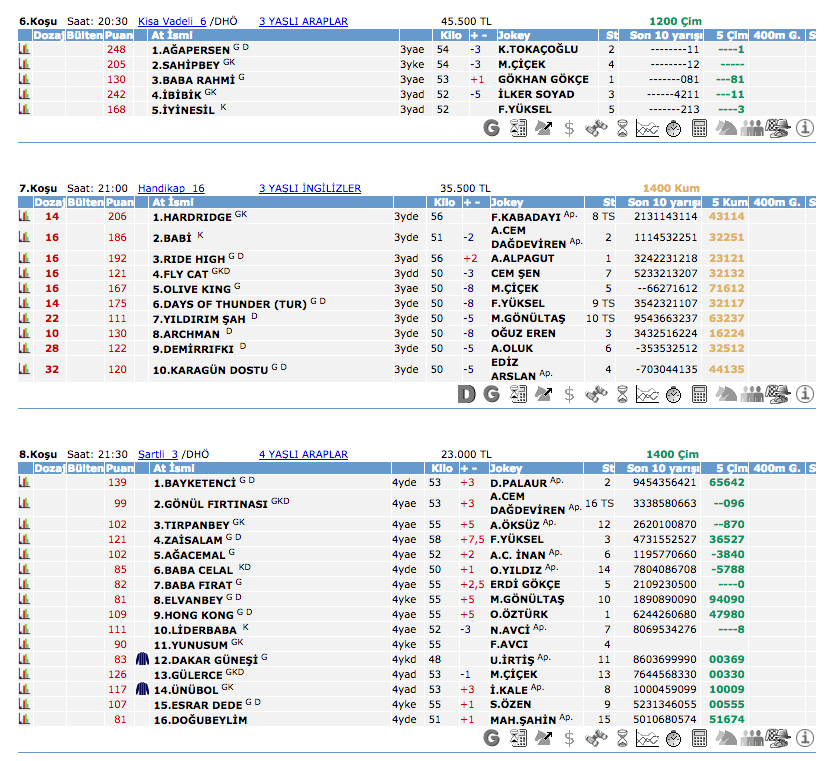Image resolution: width=838 pixels, height=761 pixels.
Task: Click the bar chart icon beside HARDRIDGE
Action: tap(24, 216)
